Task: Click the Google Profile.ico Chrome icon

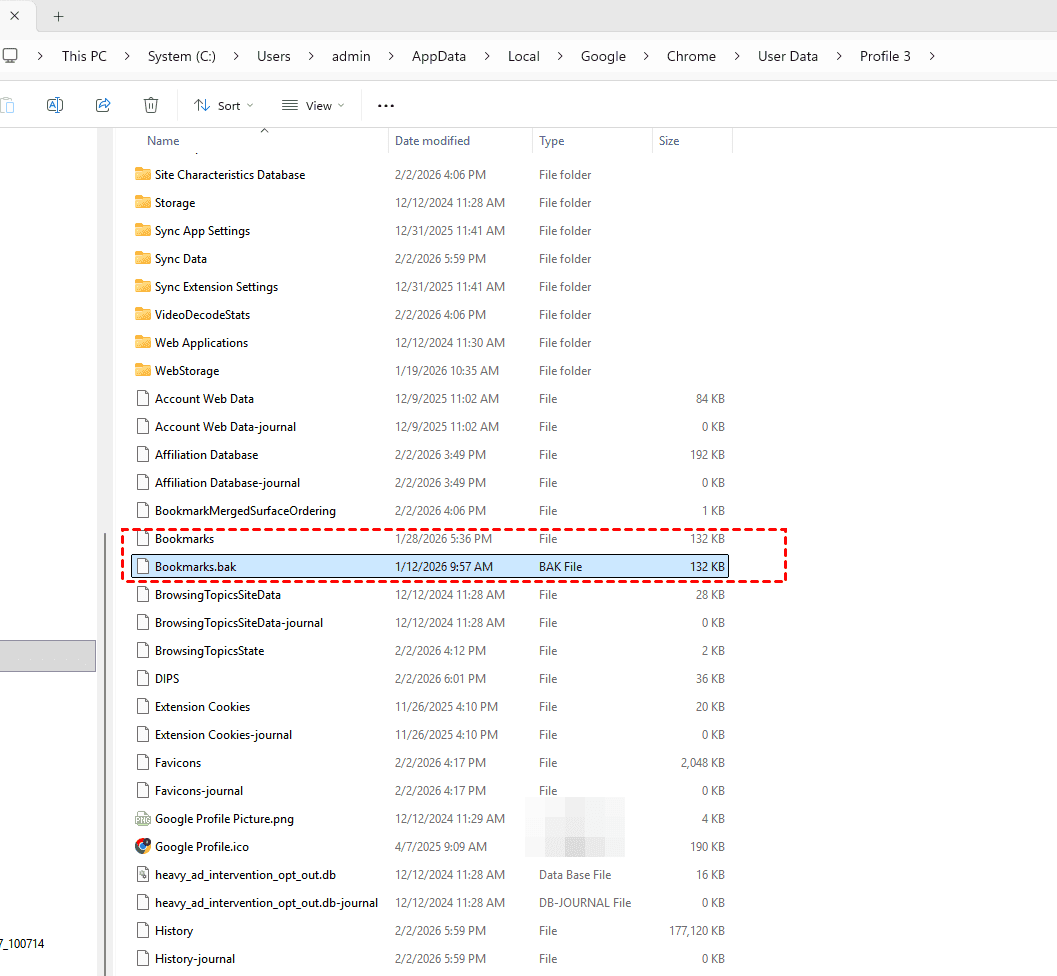Action: pos(142,846)
